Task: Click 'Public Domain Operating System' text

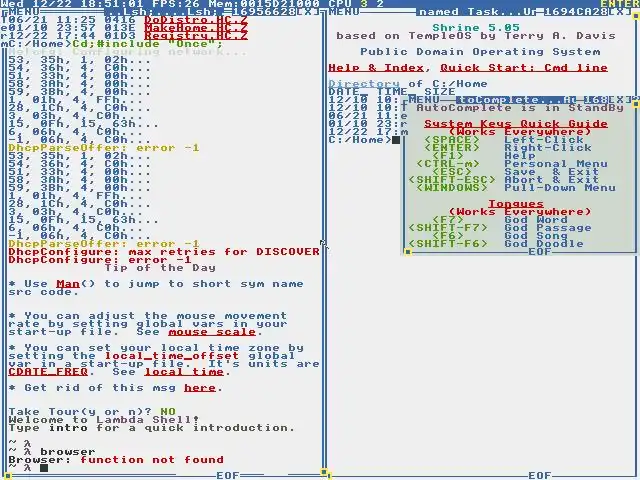Action: (480, 52)
